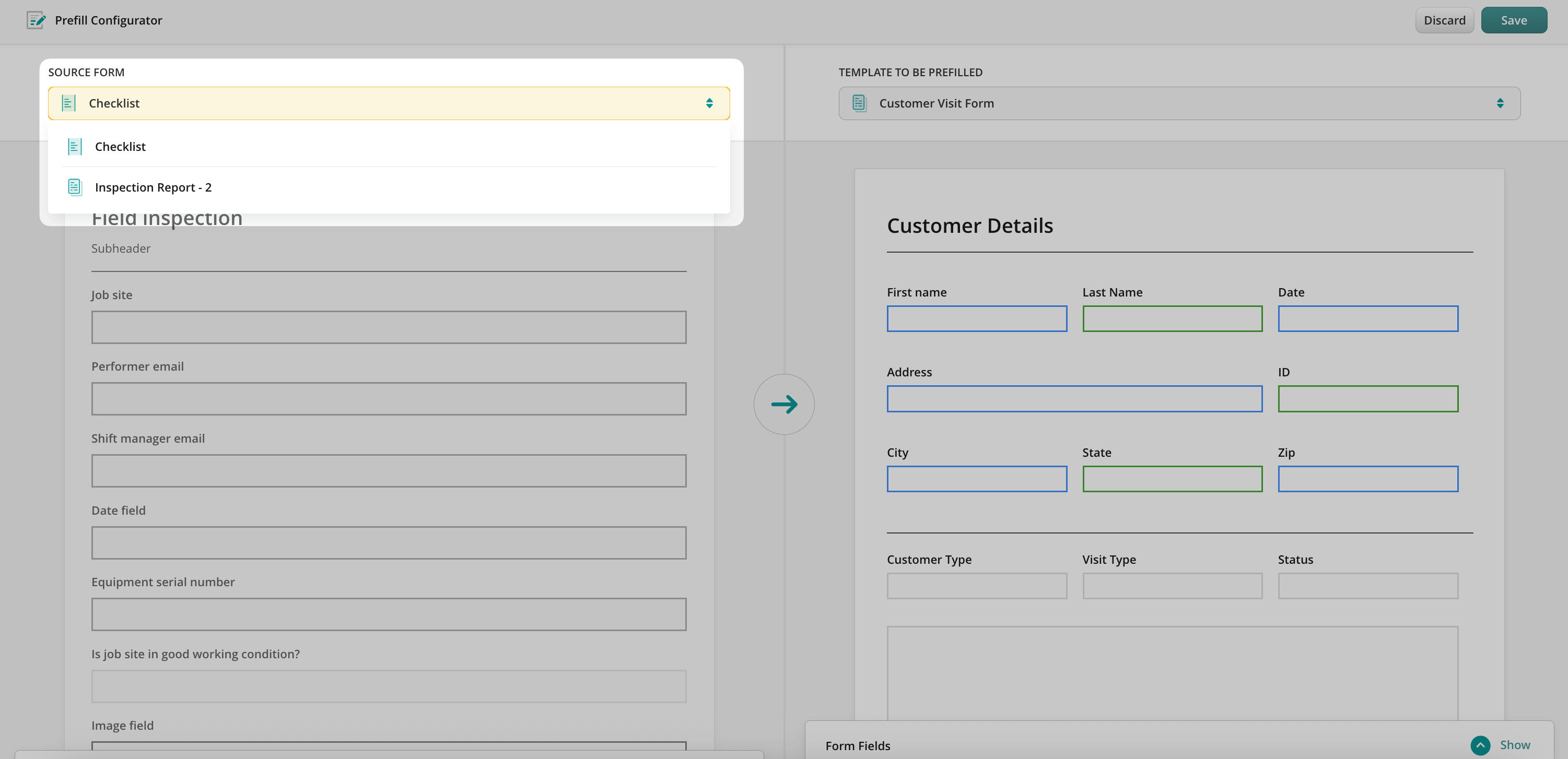Click the Customer Visit Form document icon
This screenshot has height=759, width=1568.
859,103
